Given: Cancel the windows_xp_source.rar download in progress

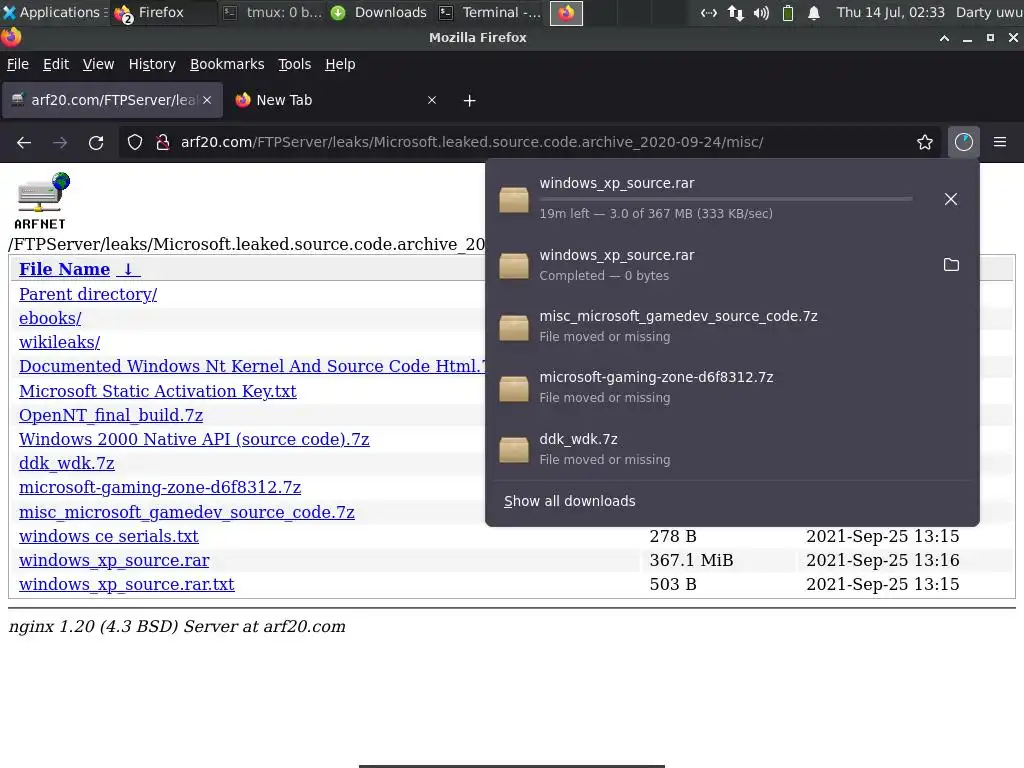Looking at the screenshot, I should tap(951, 199).
